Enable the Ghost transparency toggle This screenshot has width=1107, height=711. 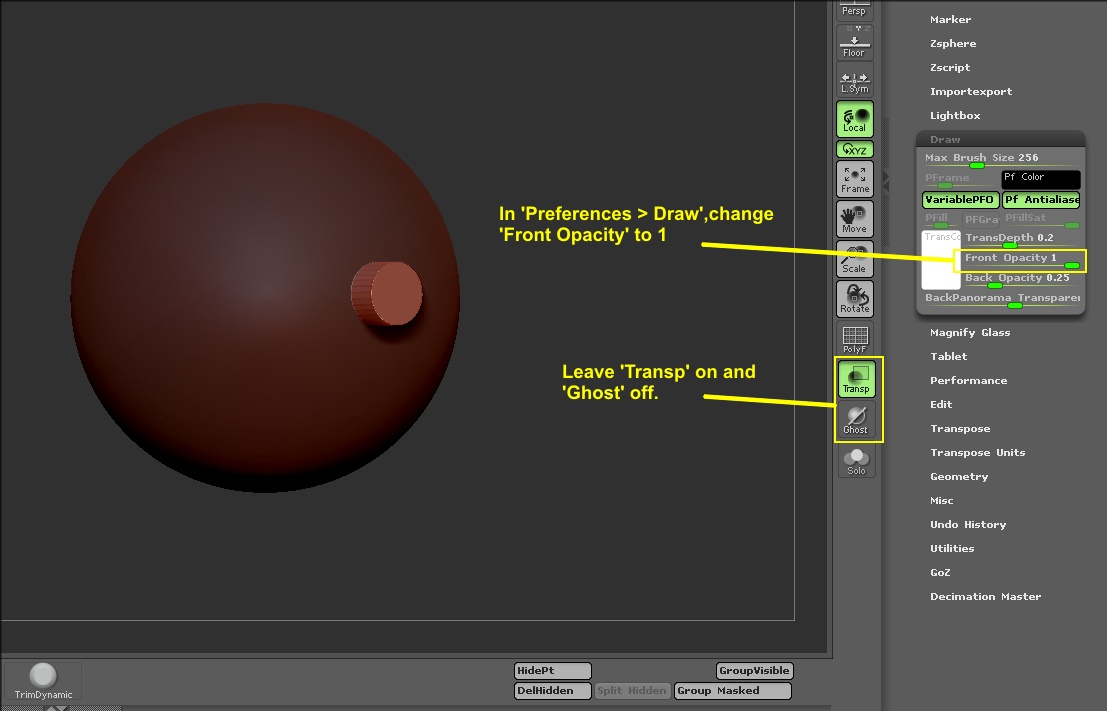click(x=856, y=420)
